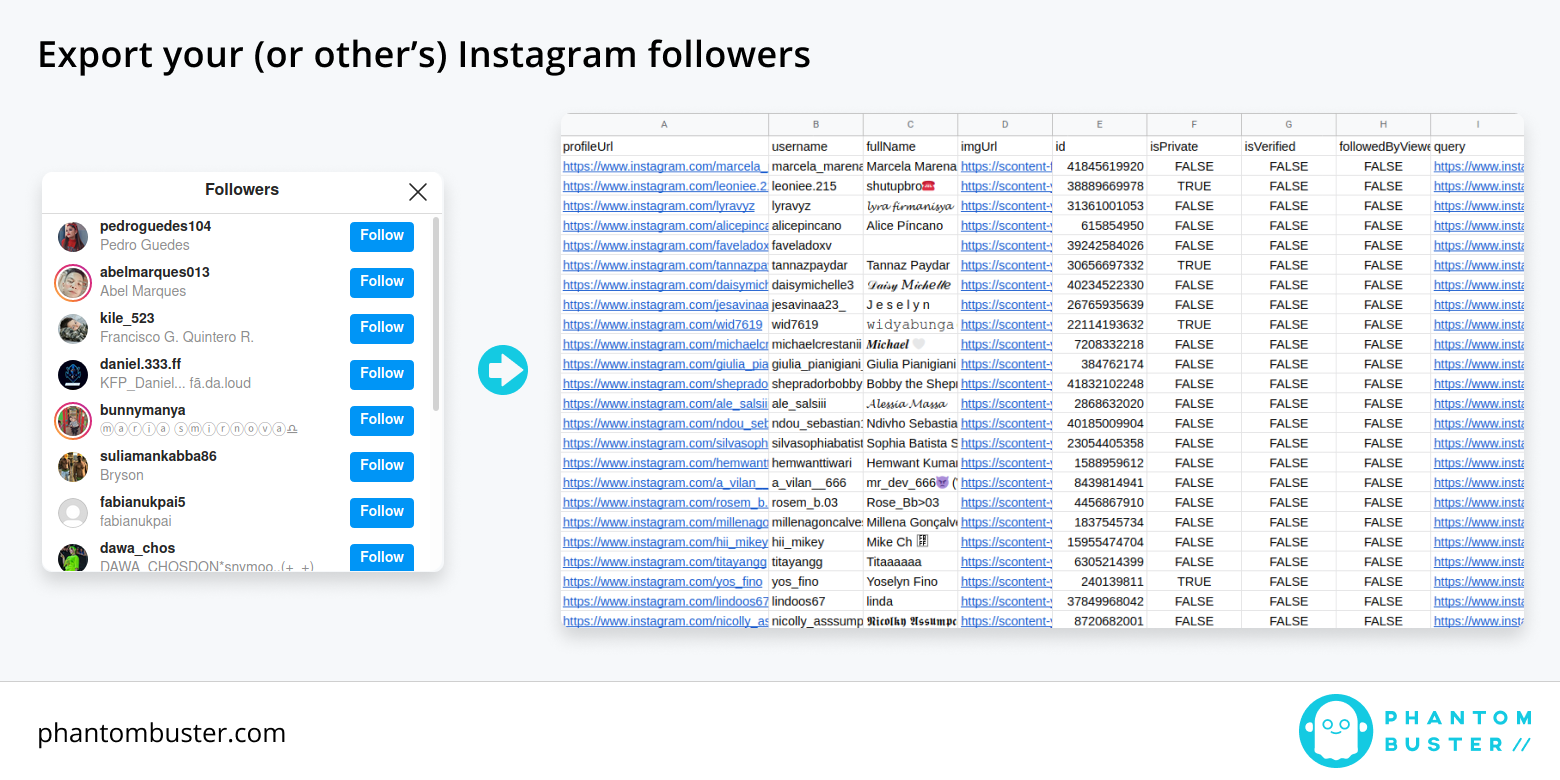Click username cell titayangg
Screen dimensions: 1560x780
coord(816,562)
